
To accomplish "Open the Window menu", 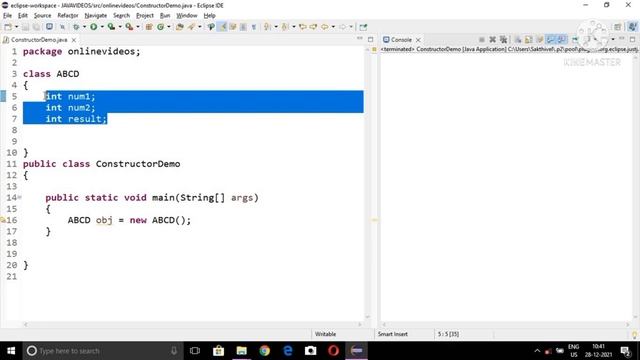I will click(x=187, y=16).
